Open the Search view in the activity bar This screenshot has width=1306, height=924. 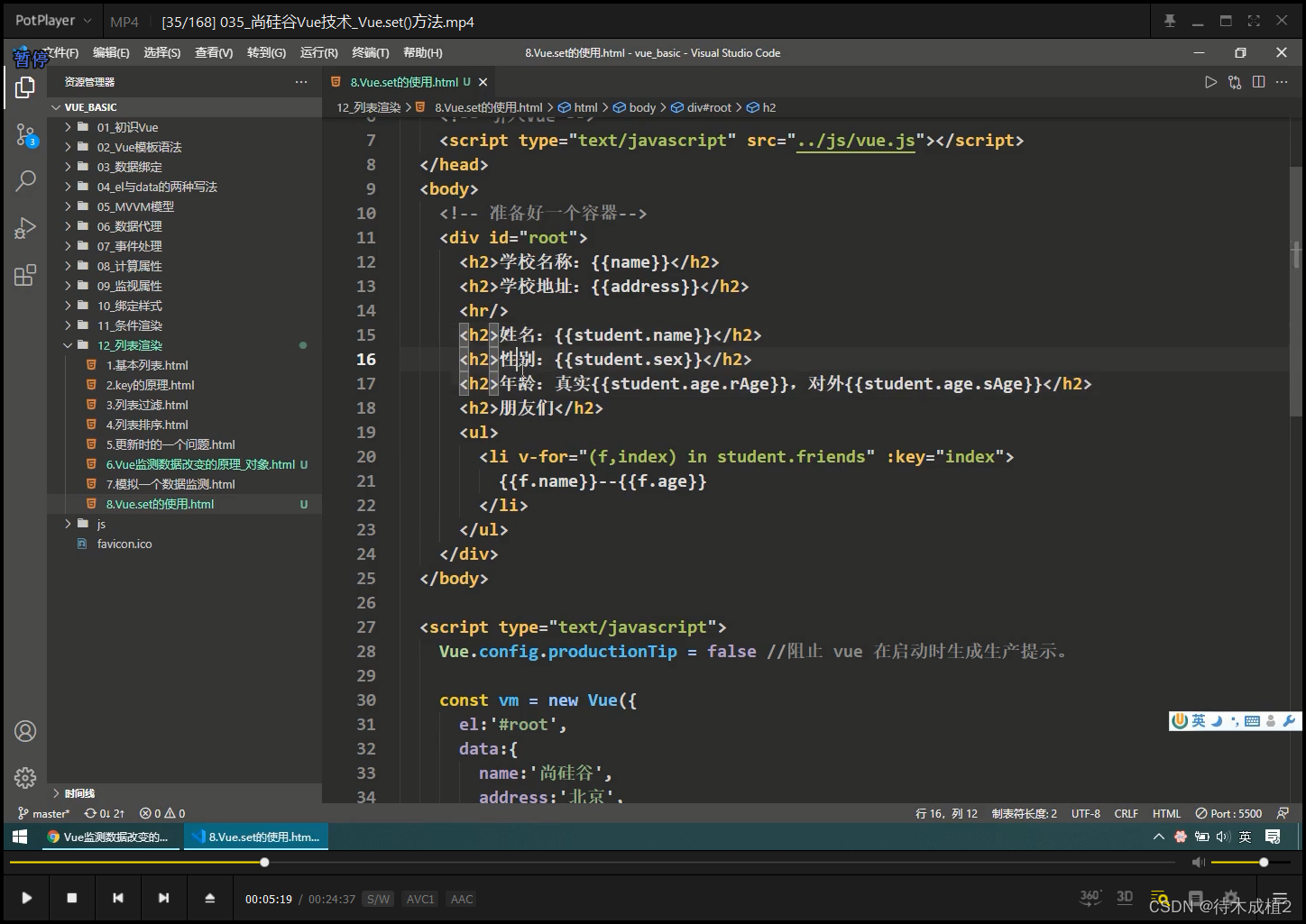click(25, 181)
